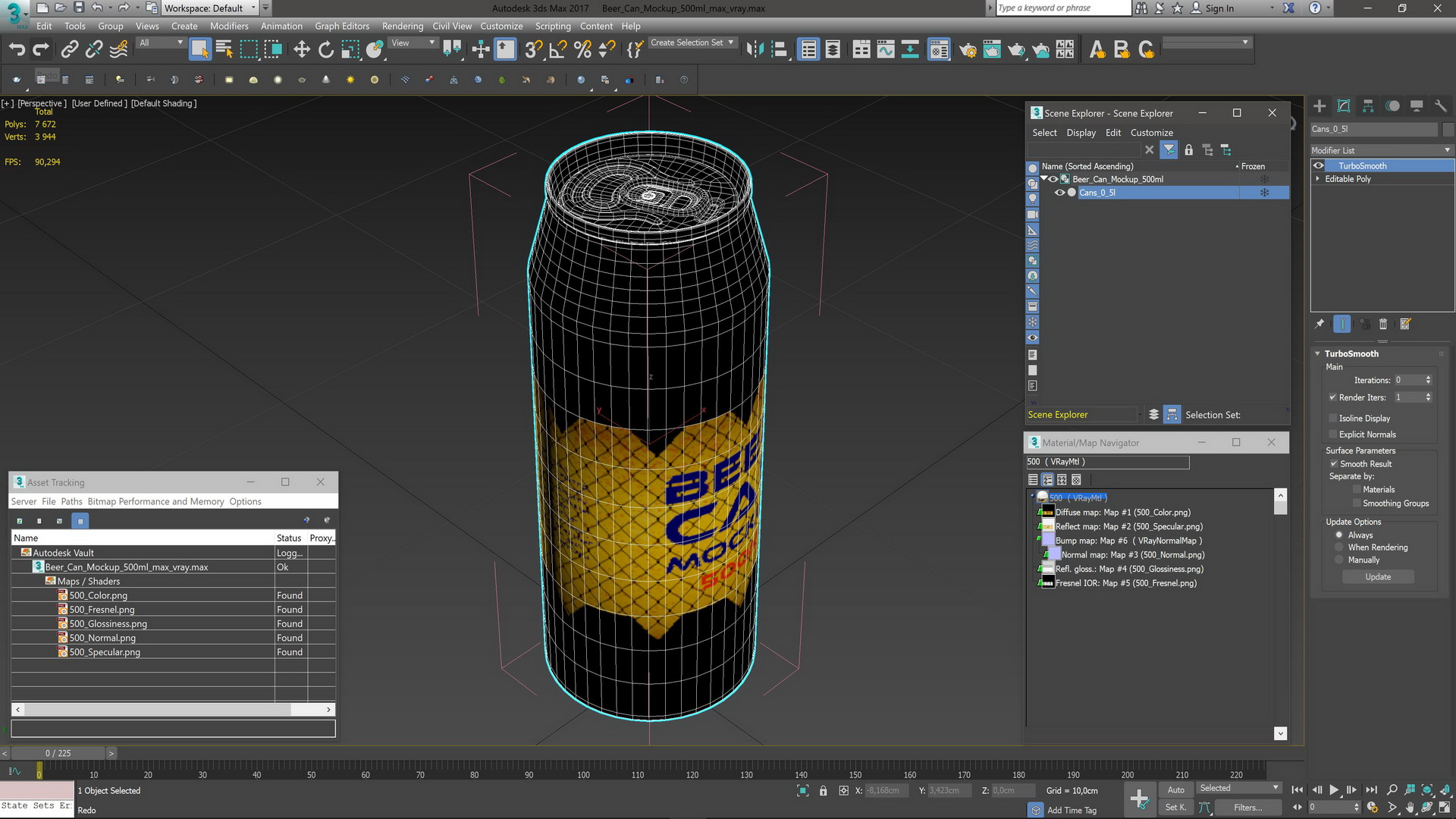Open the Rendering menu
This screenshot has height=819, width=1456.
coord(403,26)
